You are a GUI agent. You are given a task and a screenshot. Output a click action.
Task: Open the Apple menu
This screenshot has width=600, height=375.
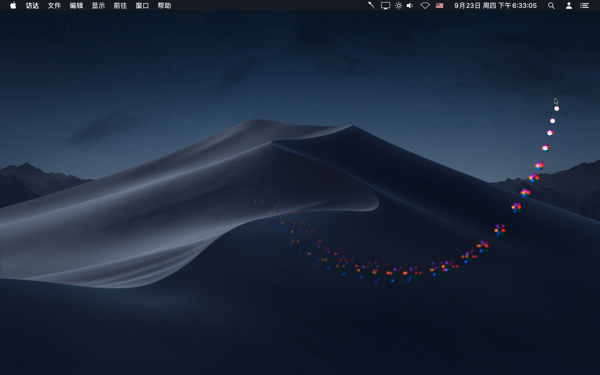13,5
